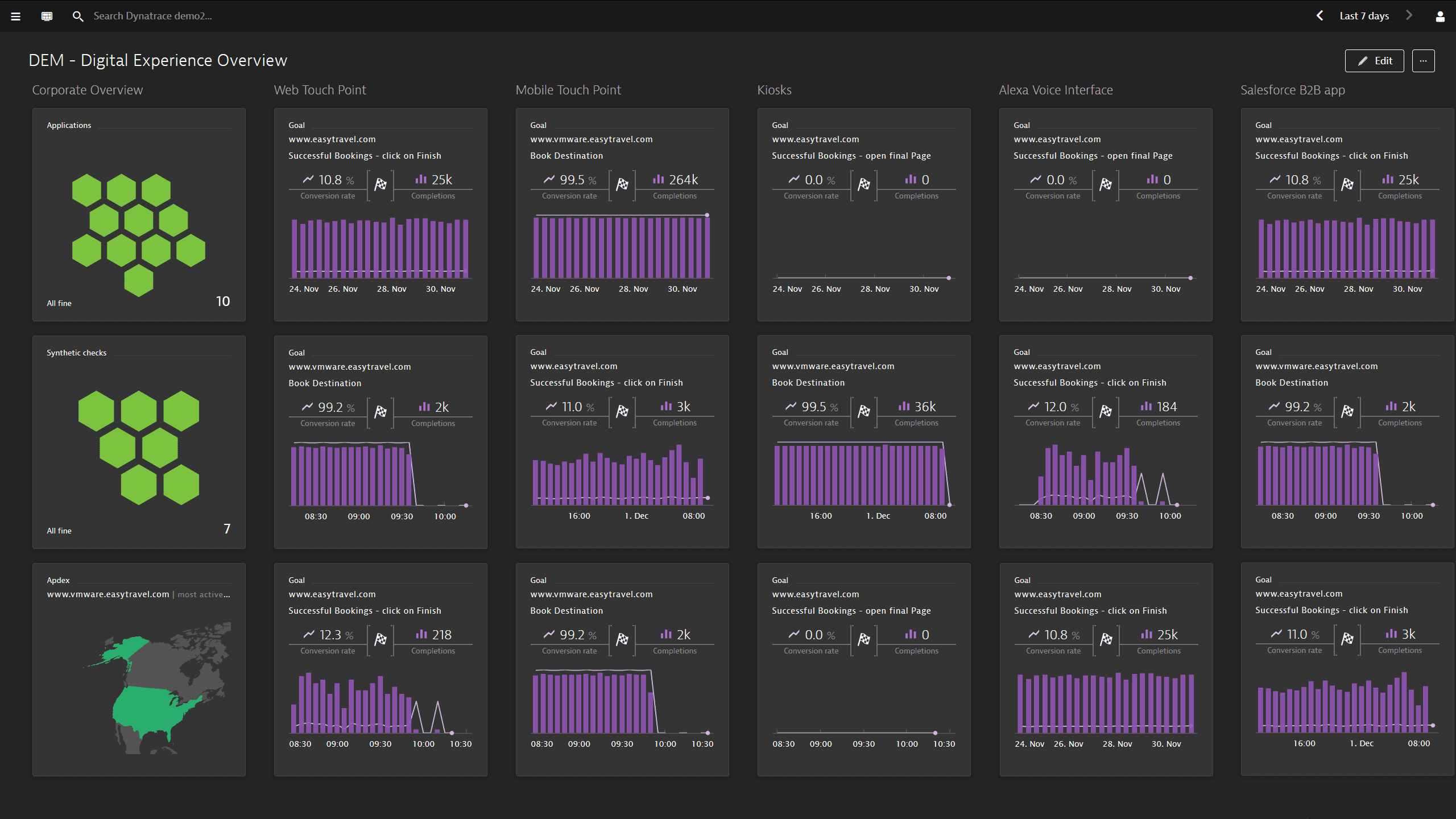Click the 12.0 % conversion rate value

tap(1061, 407)
